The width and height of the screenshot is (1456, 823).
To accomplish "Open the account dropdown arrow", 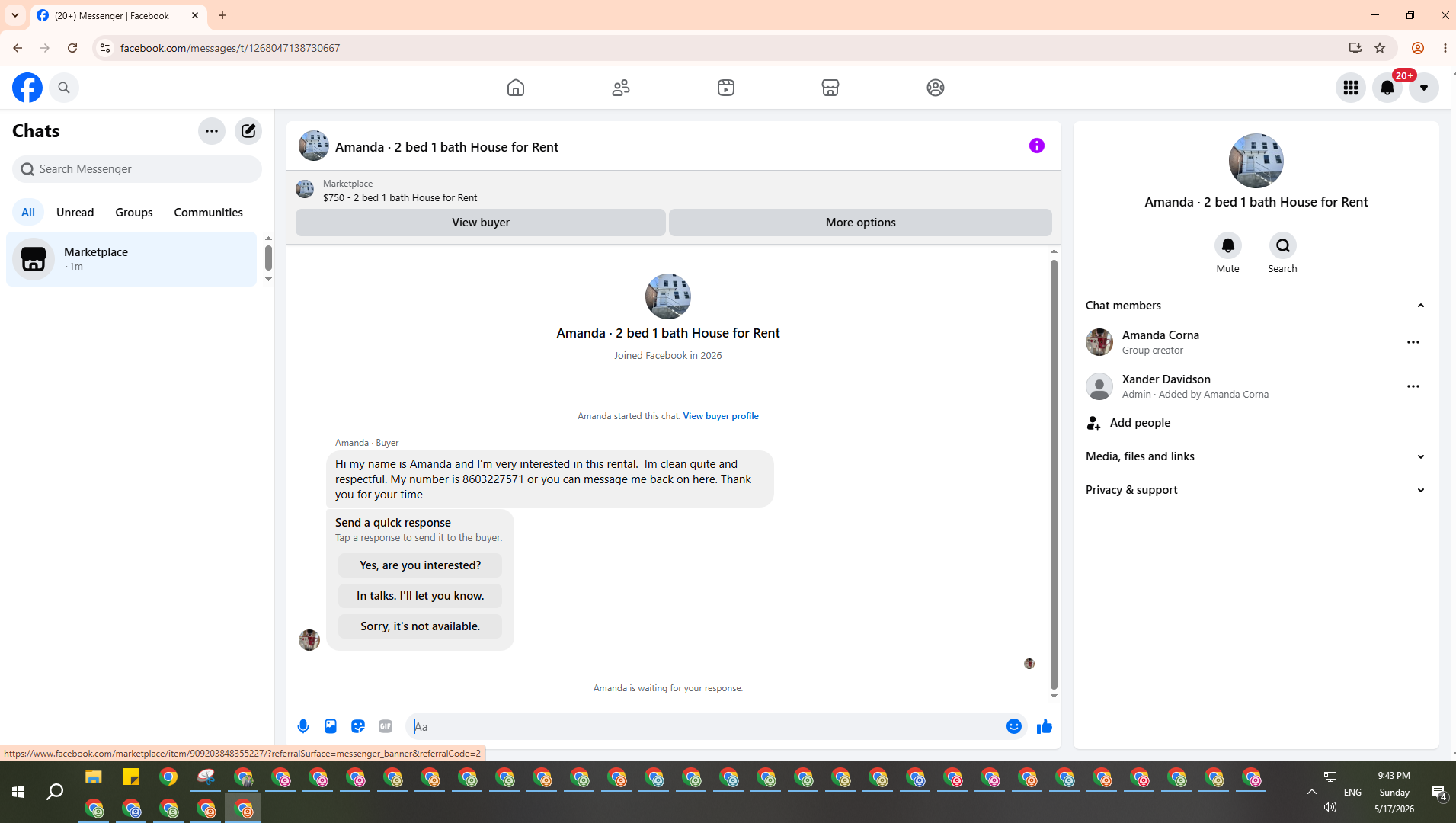I will (1424, 88).
